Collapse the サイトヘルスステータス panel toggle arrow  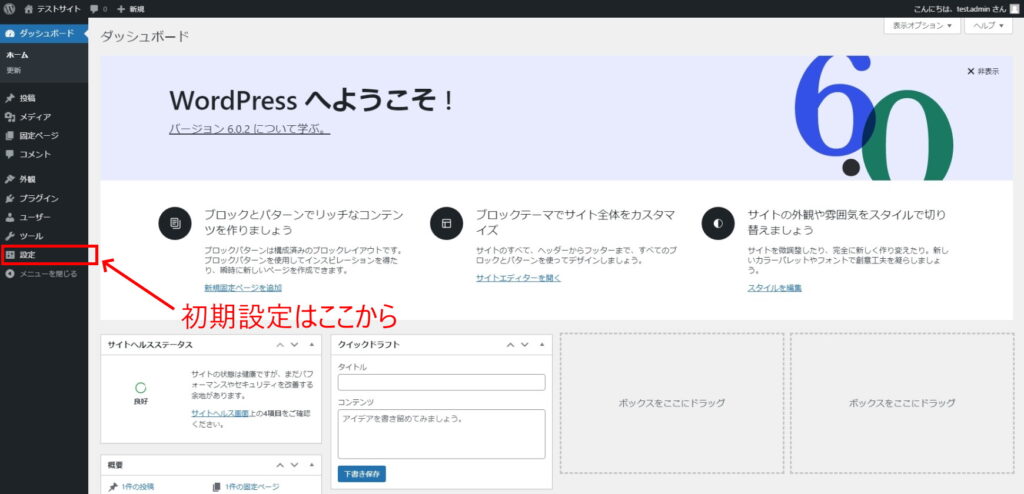pos(311,345)
